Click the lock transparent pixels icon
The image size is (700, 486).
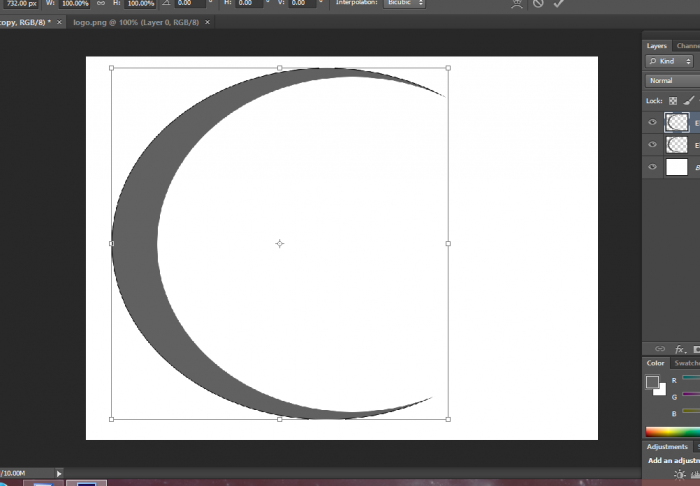click(x=673, y=101)
